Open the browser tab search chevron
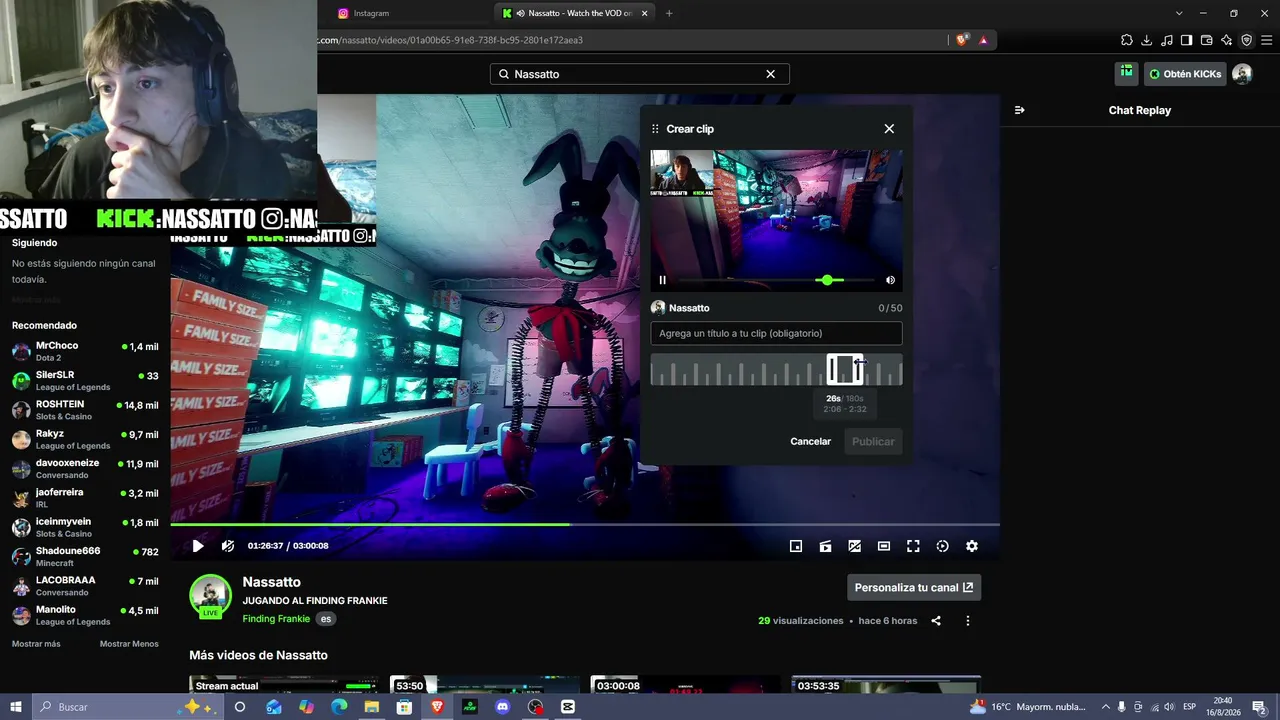1280x720 pixels. coord(1179,13)
